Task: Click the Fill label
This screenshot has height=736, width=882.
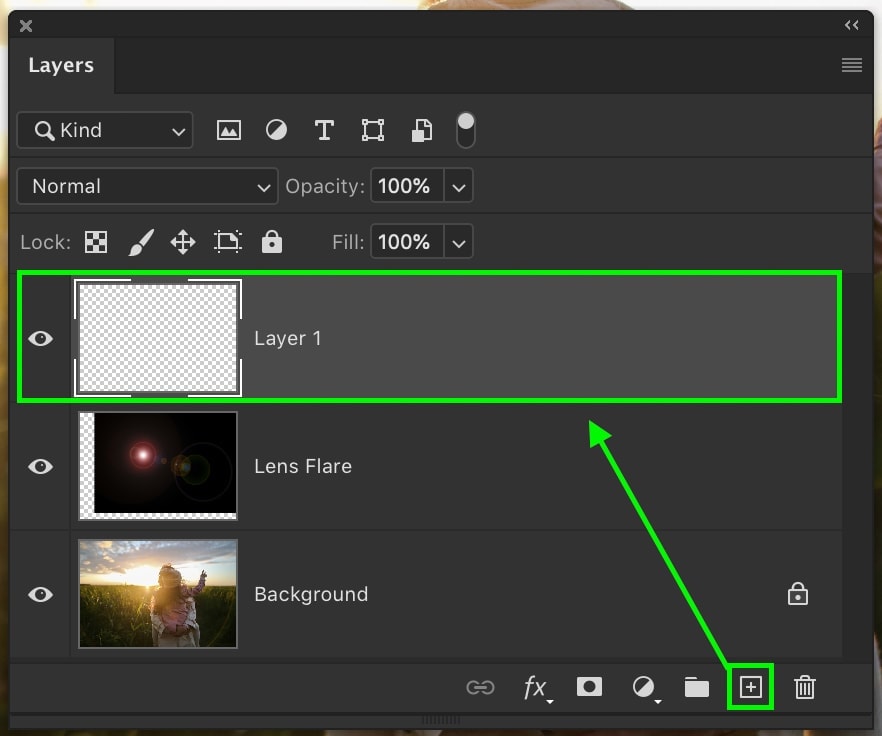Action: pyautogui.click(x=348, y=243)
